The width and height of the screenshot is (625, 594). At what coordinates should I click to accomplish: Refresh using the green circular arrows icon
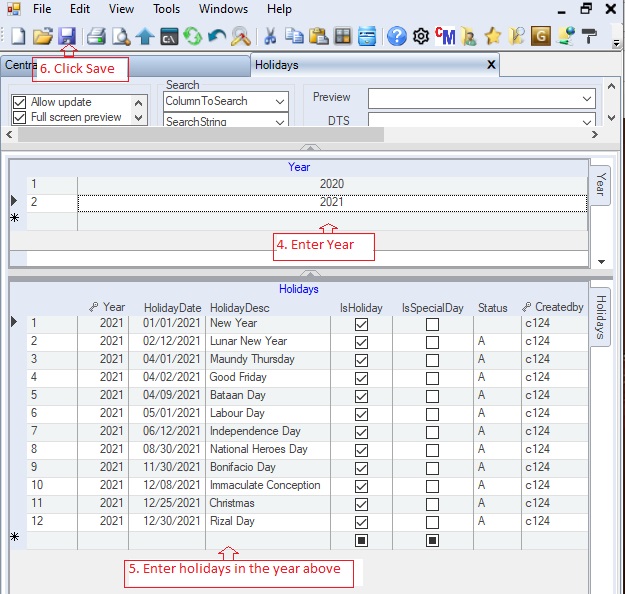pos(193,36)
